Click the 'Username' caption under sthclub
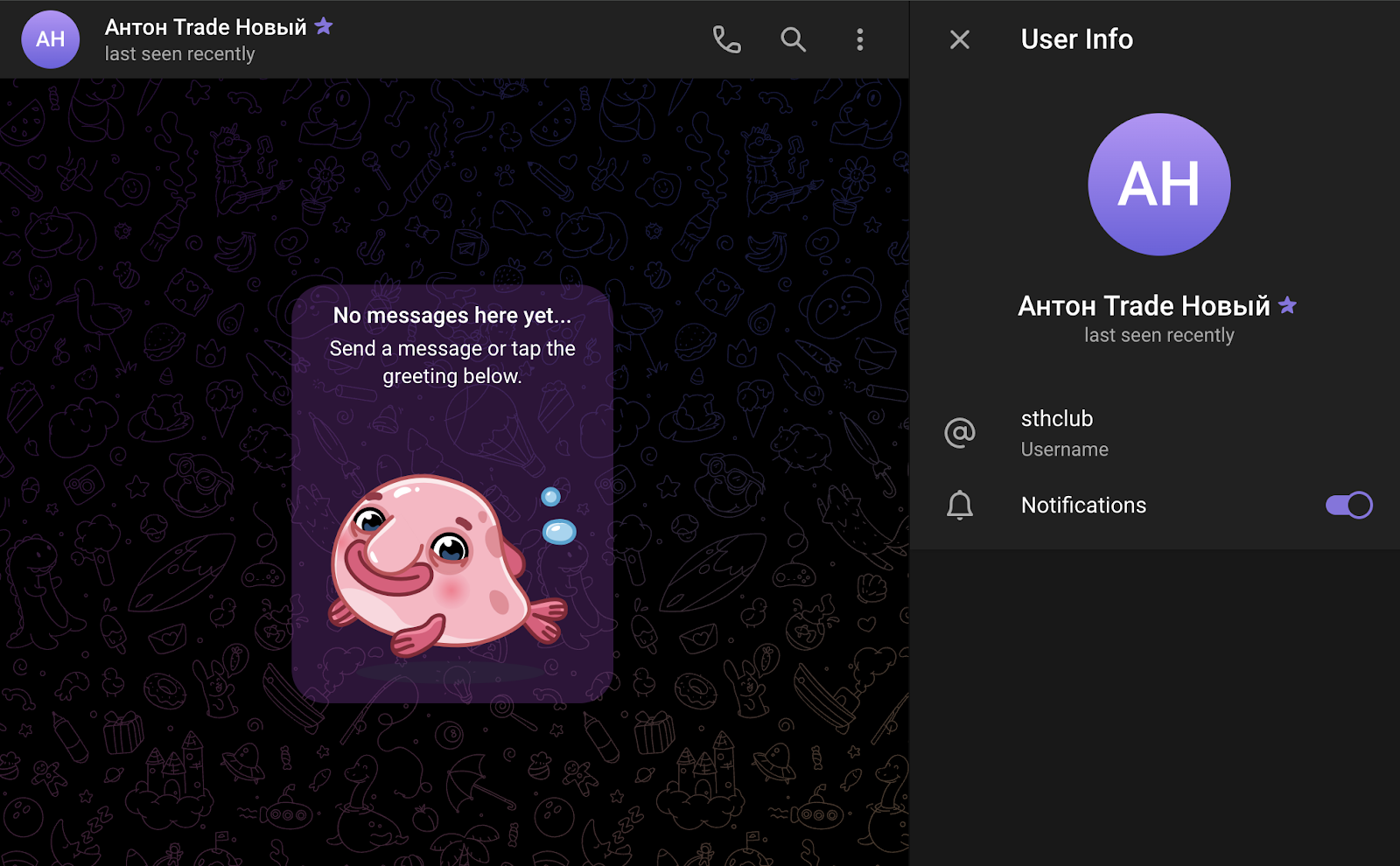The height and width of the screenshot is (866, 1400). click(x=1064, y=450)
